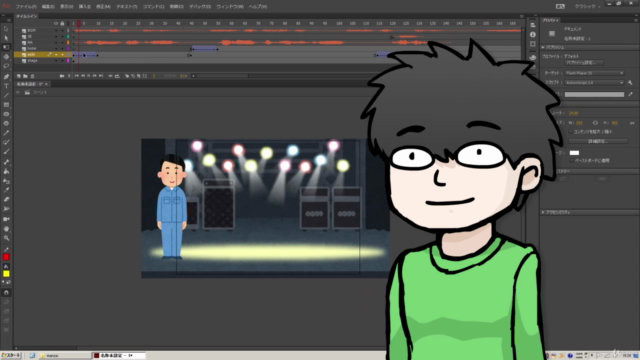Toggle the loop playback button in timeline

[117, 76]
